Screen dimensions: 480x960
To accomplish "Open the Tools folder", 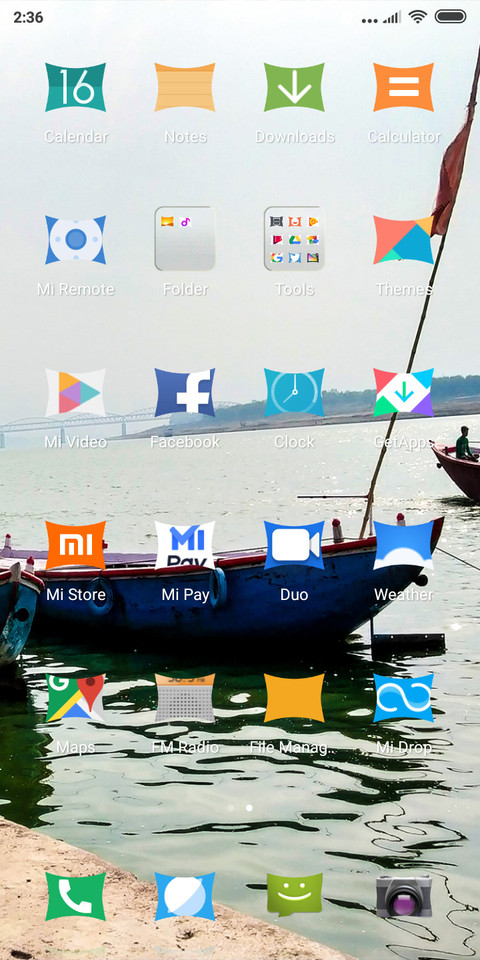I will click(x=294, y=239).
